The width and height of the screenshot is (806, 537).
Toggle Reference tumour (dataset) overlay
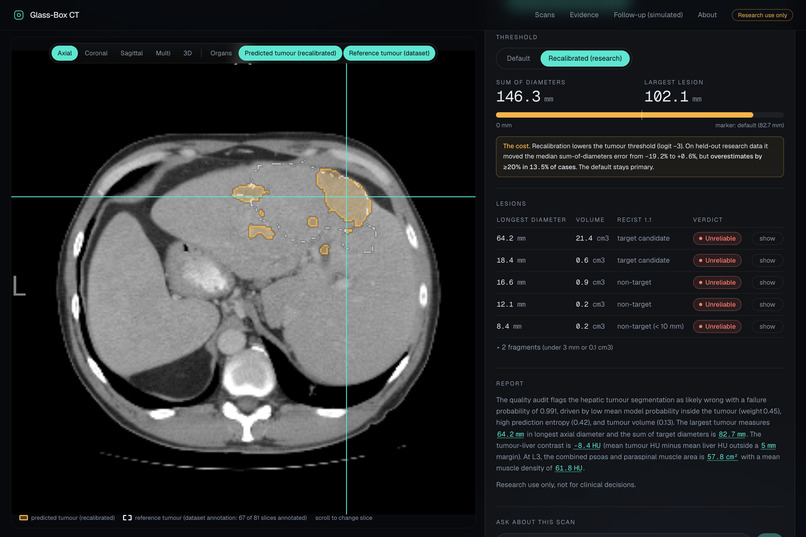[389, 53]
